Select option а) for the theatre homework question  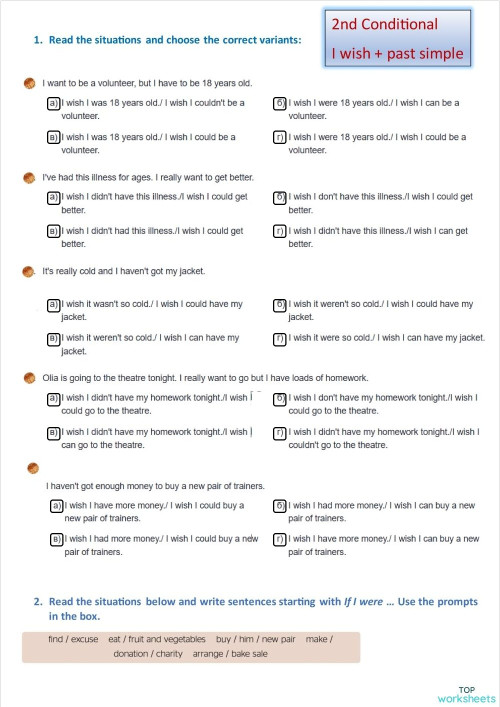[54, 399]
